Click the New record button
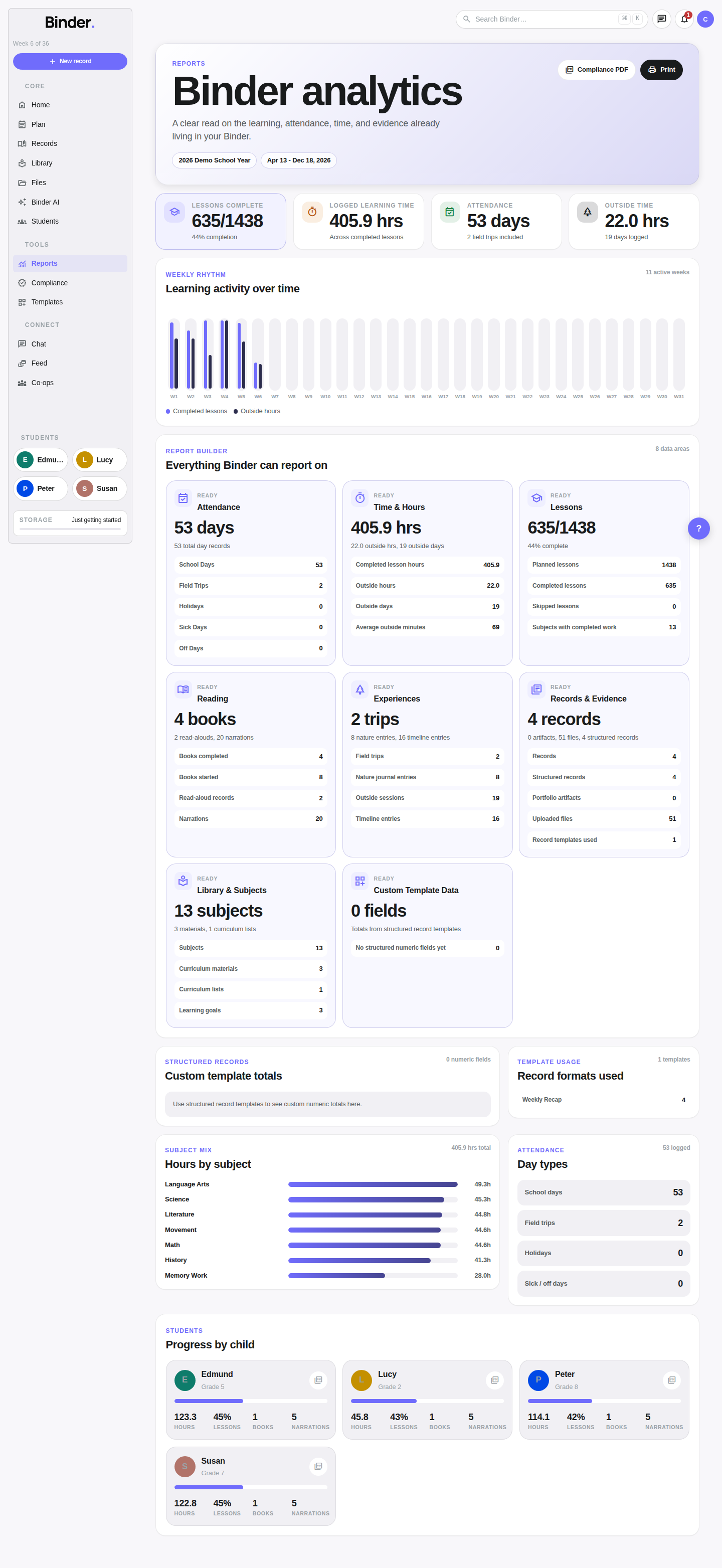The width and height of the screenshot is (722, 1568). (x=70, y=62)
